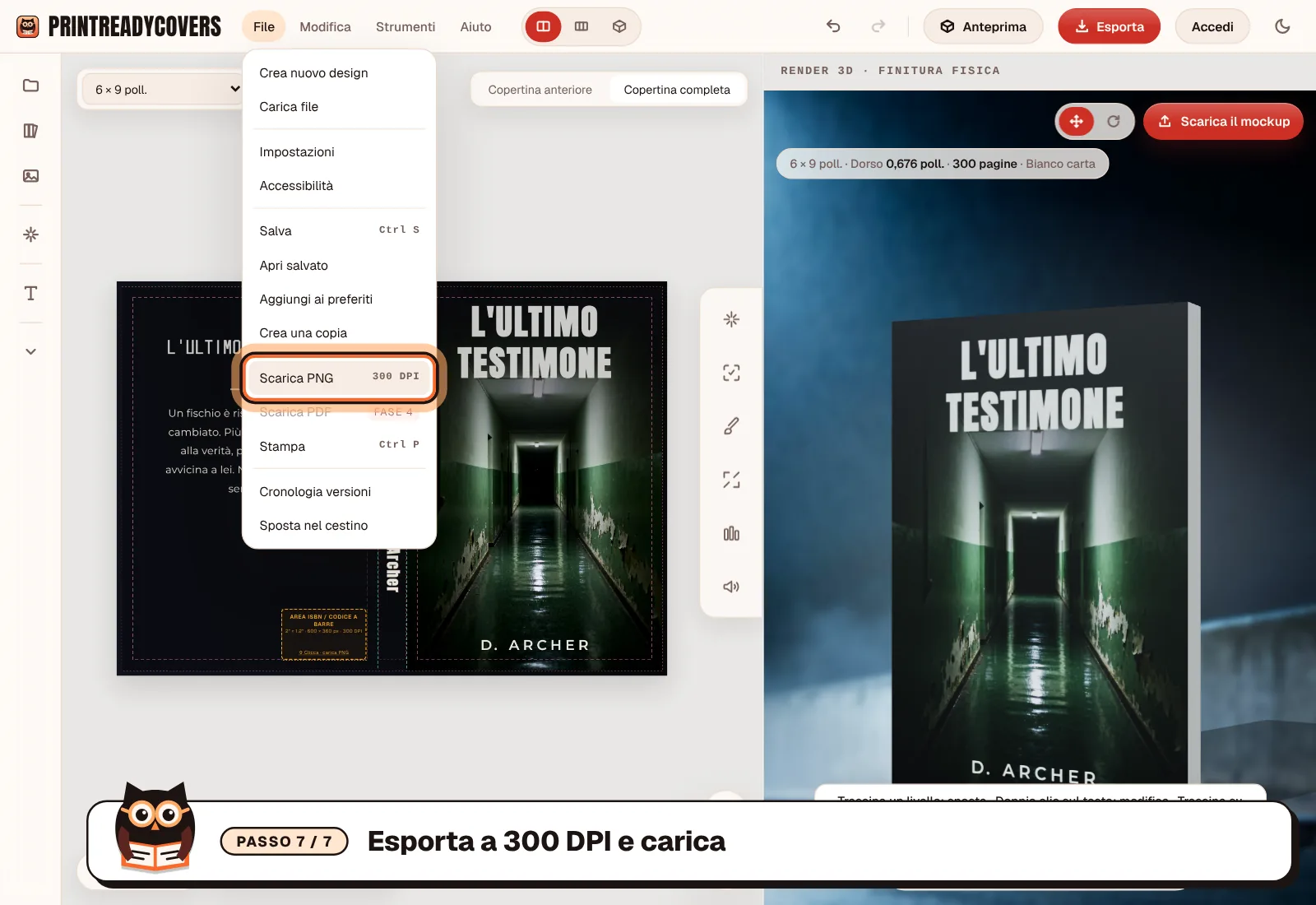Click the Accedi button
Viewport: 1316px width, 905px height.
coord(1212,26)
